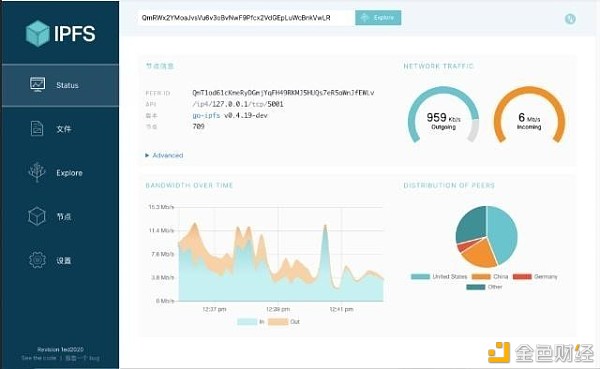Click the Bandwidth Over Time heading
Screen dimensions: 600x369
(189, 185)
